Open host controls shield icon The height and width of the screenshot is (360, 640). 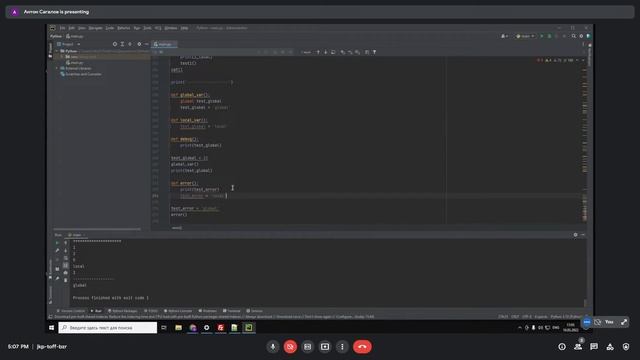[626, 347]
